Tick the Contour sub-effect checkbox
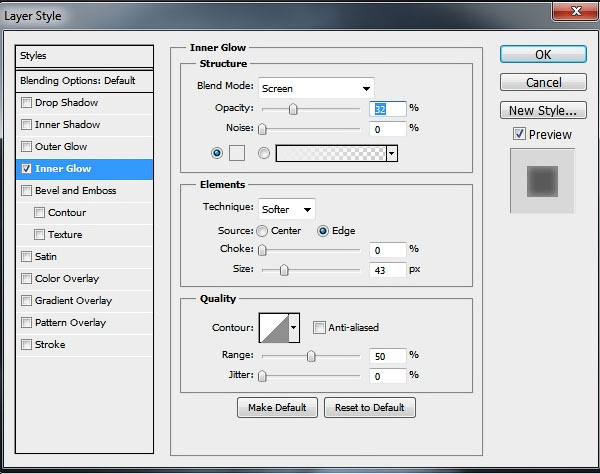The image size is (600, 474). point(39,213)
